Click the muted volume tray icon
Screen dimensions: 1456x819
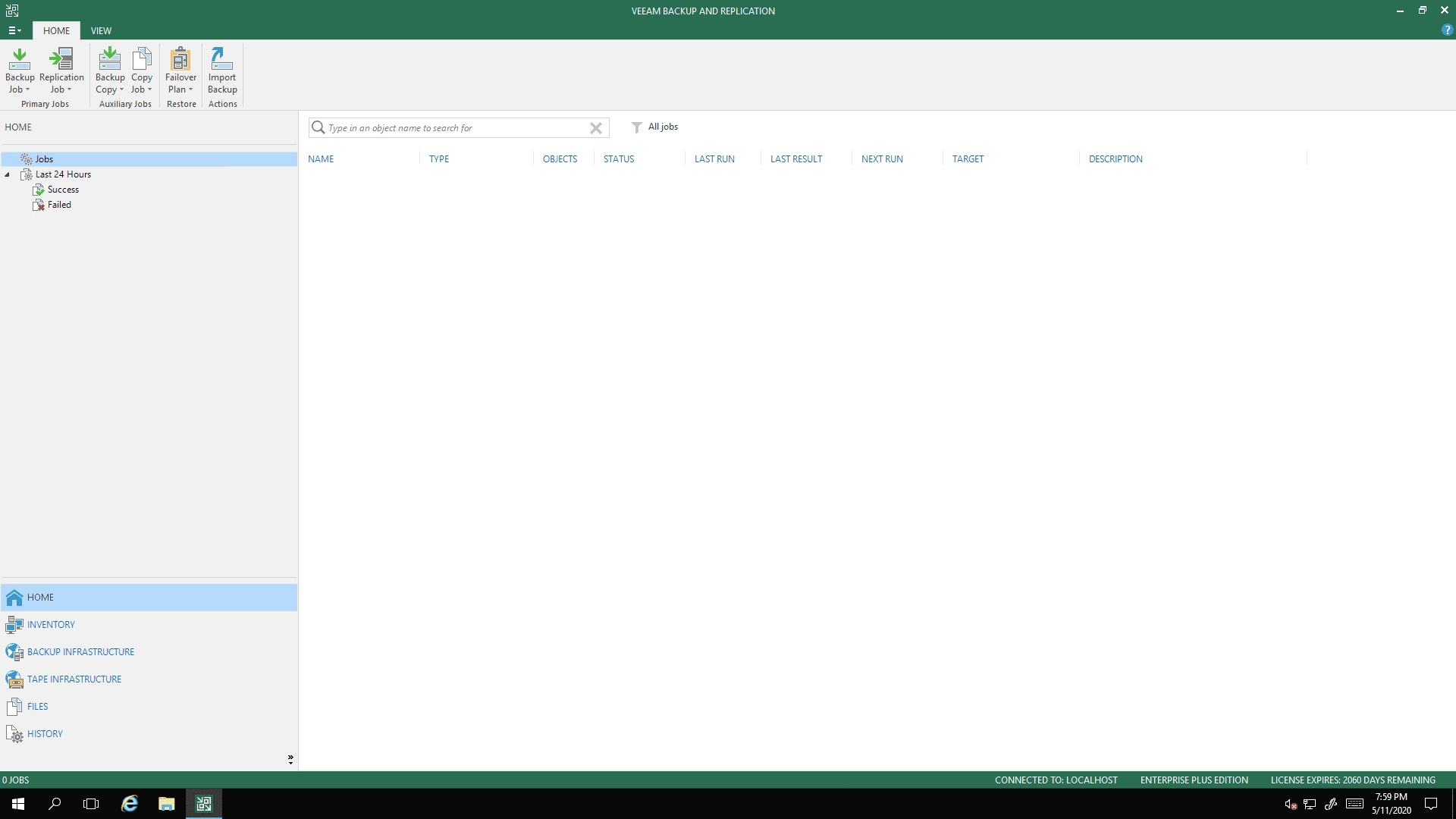(1290, 805)
